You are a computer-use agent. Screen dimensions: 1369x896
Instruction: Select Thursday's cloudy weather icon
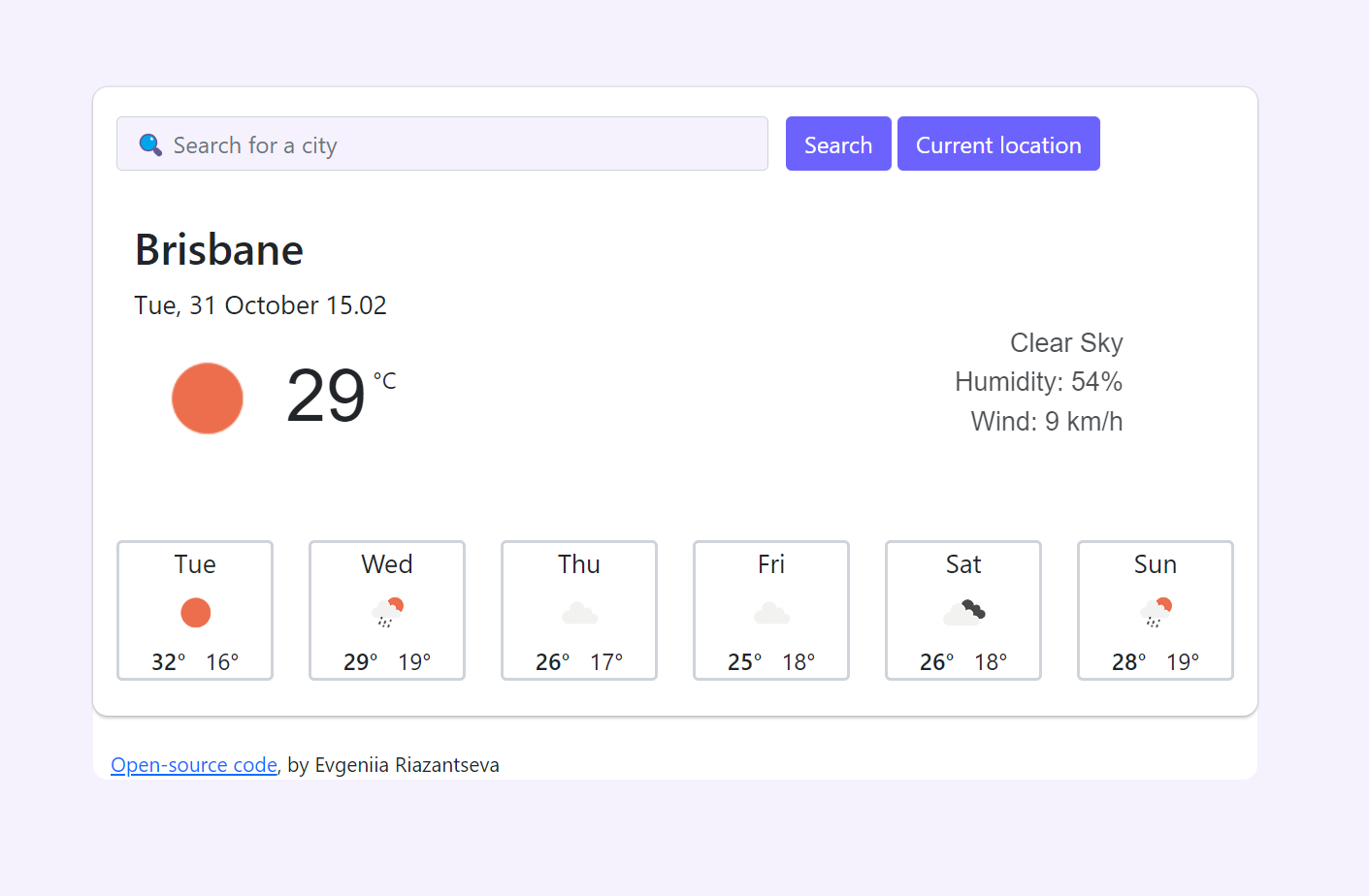click(578, 612)
